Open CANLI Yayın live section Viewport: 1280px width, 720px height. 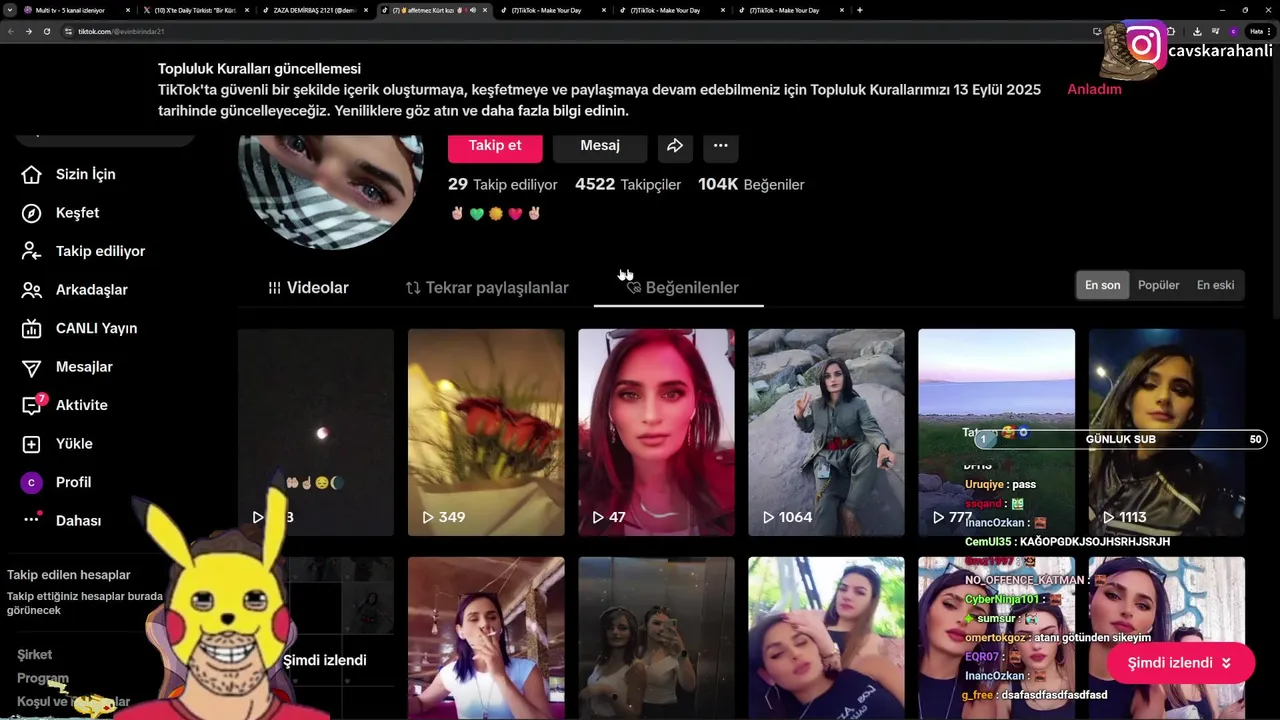79,328
